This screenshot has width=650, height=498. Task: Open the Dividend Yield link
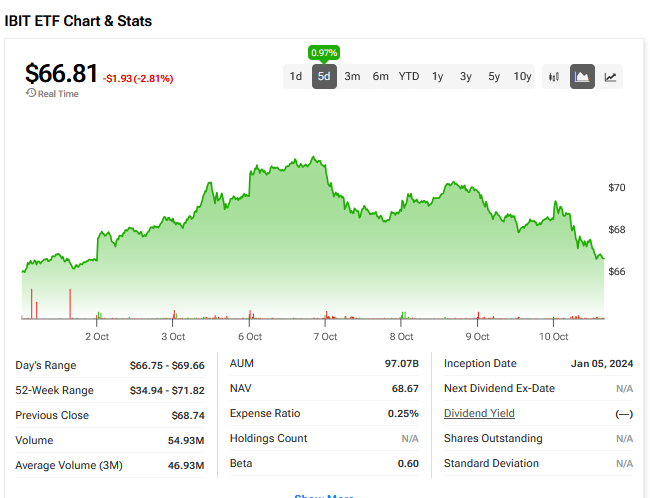479,414
